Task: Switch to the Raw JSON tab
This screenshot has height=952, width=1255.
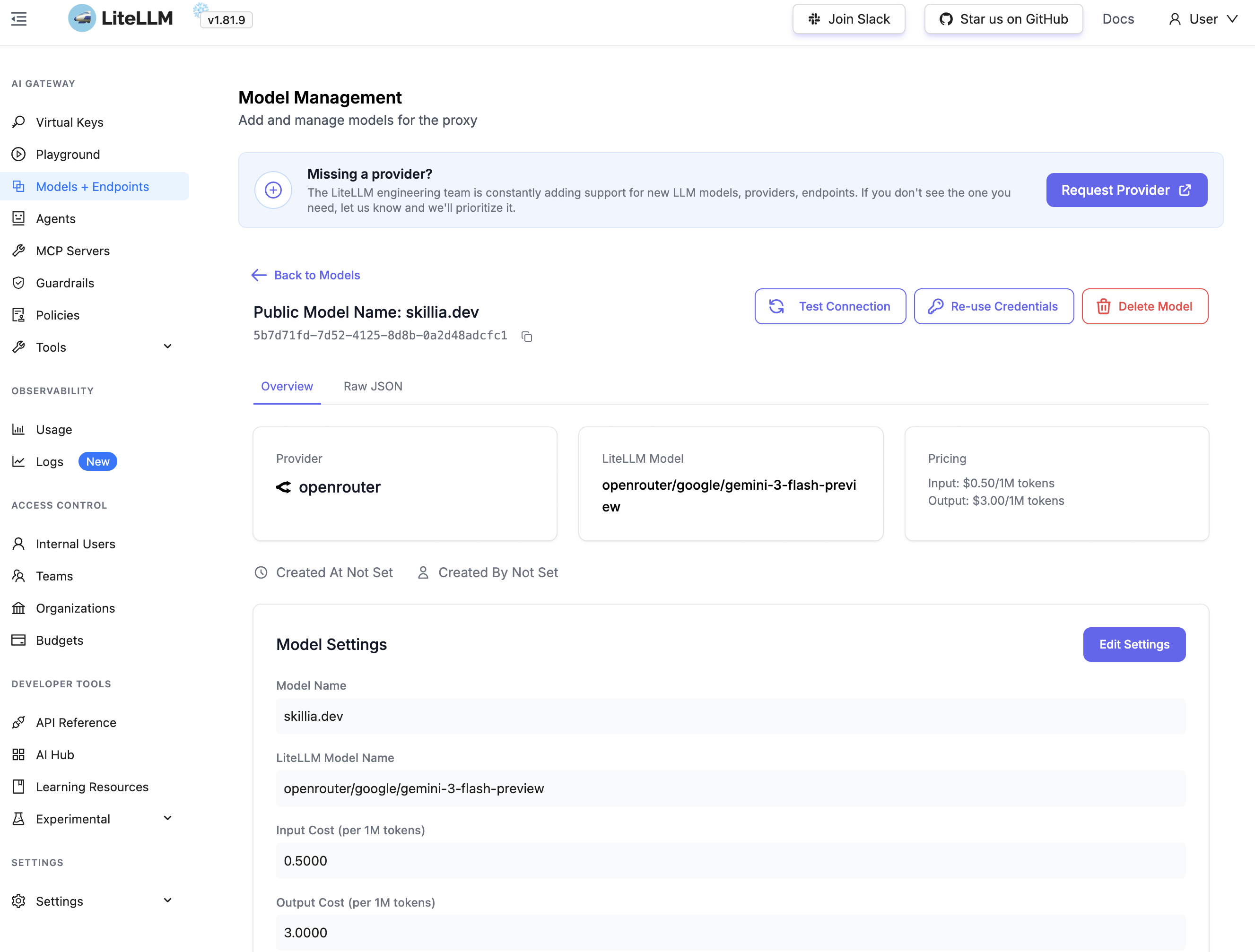Action: pyautogui.click(x=373, y=386)
